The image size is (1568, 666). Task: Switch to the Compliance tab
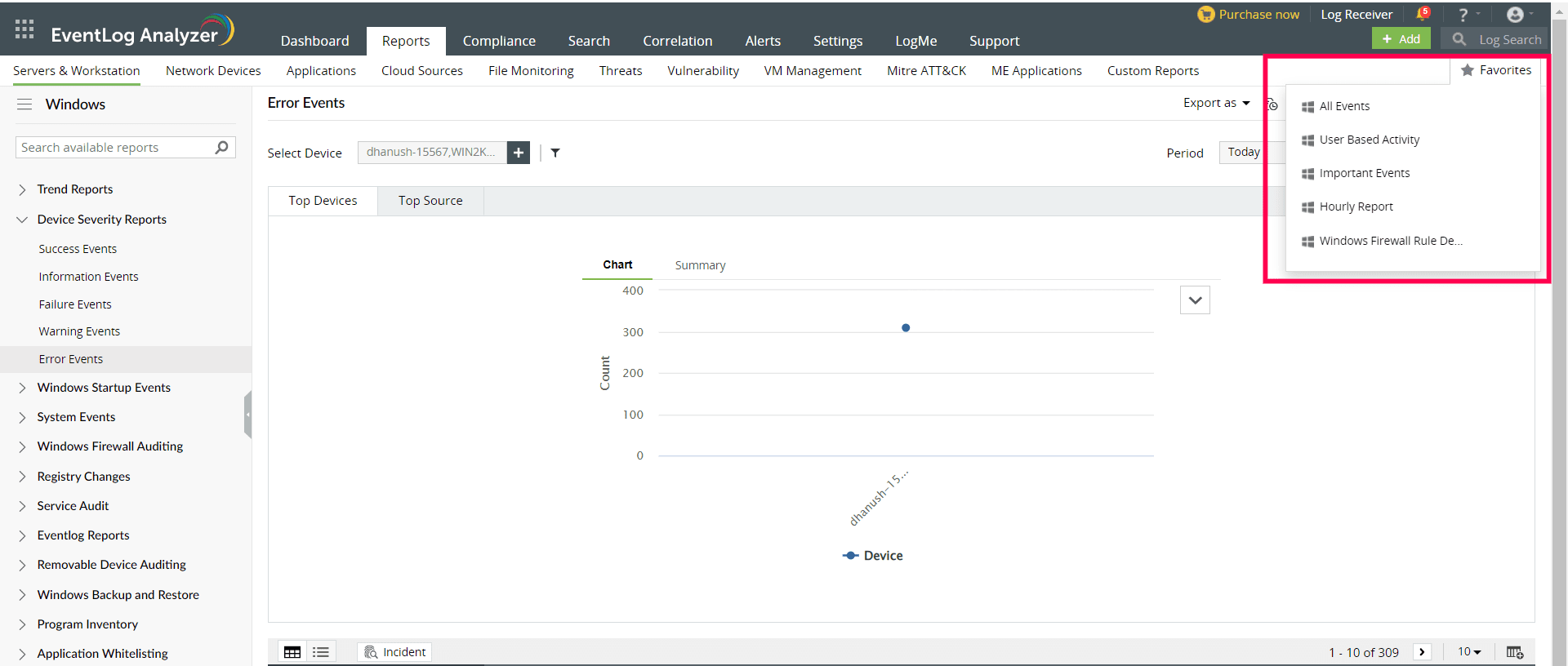tap(499, 41)
